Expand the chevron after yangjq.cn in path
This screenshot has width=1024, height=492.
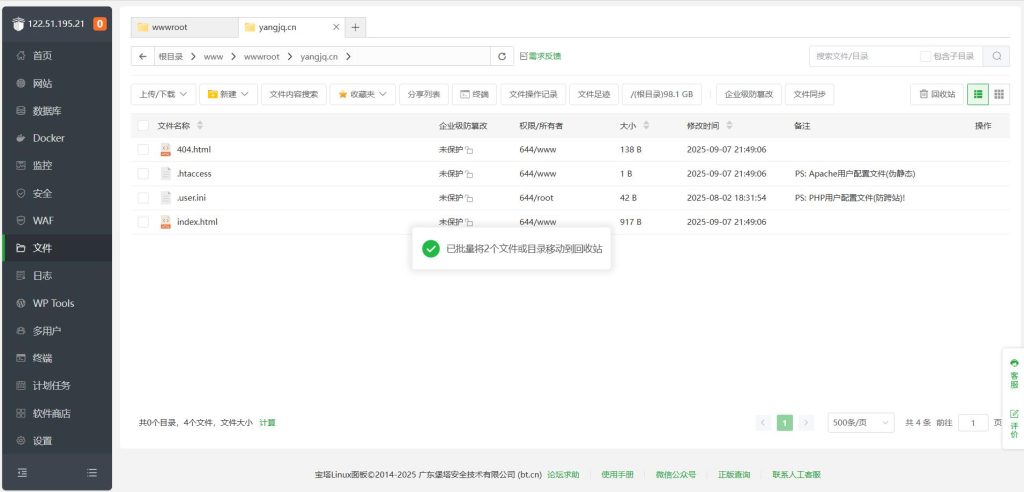point(348,57)
